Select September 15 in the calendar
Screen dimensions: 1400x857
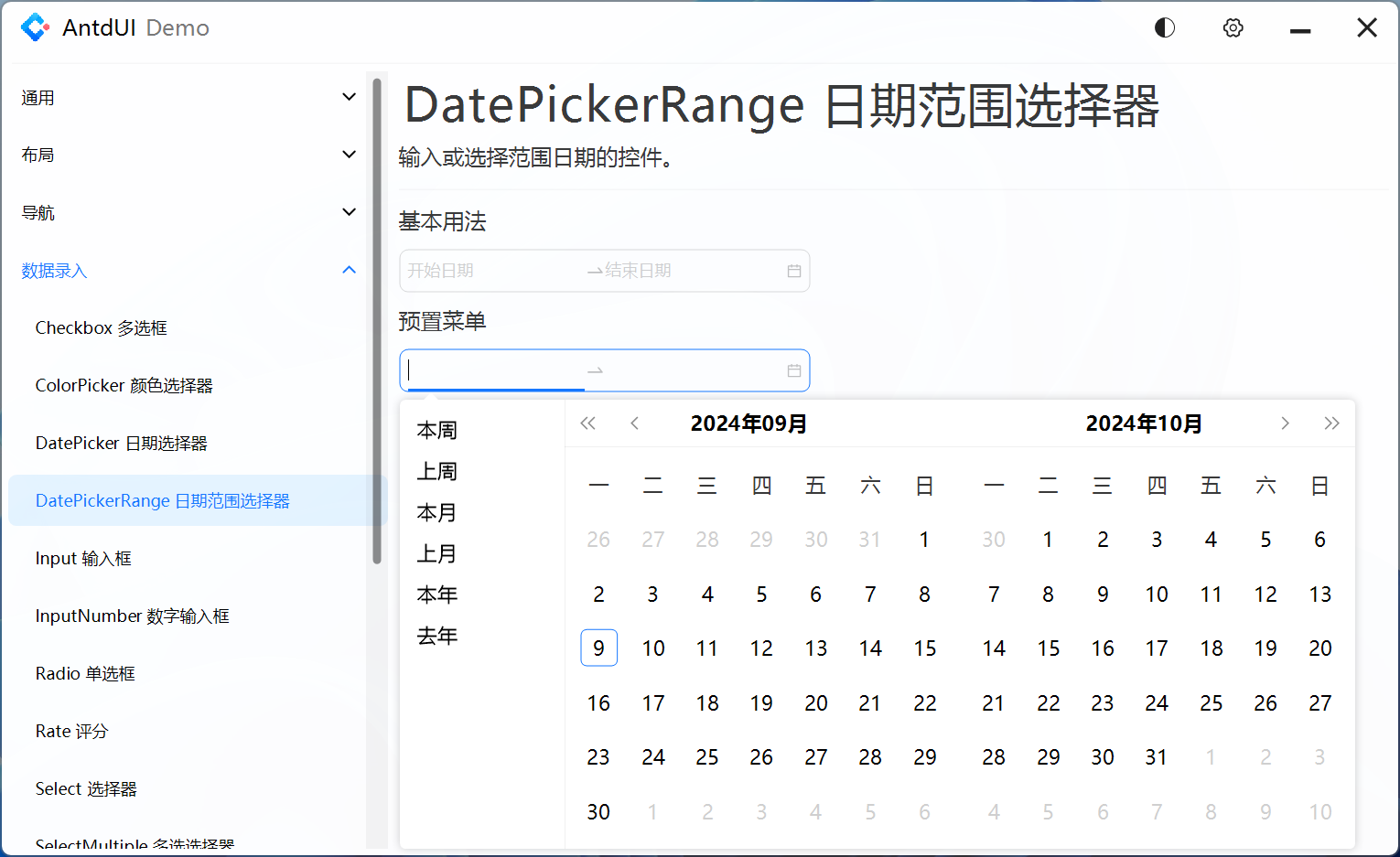924,648
